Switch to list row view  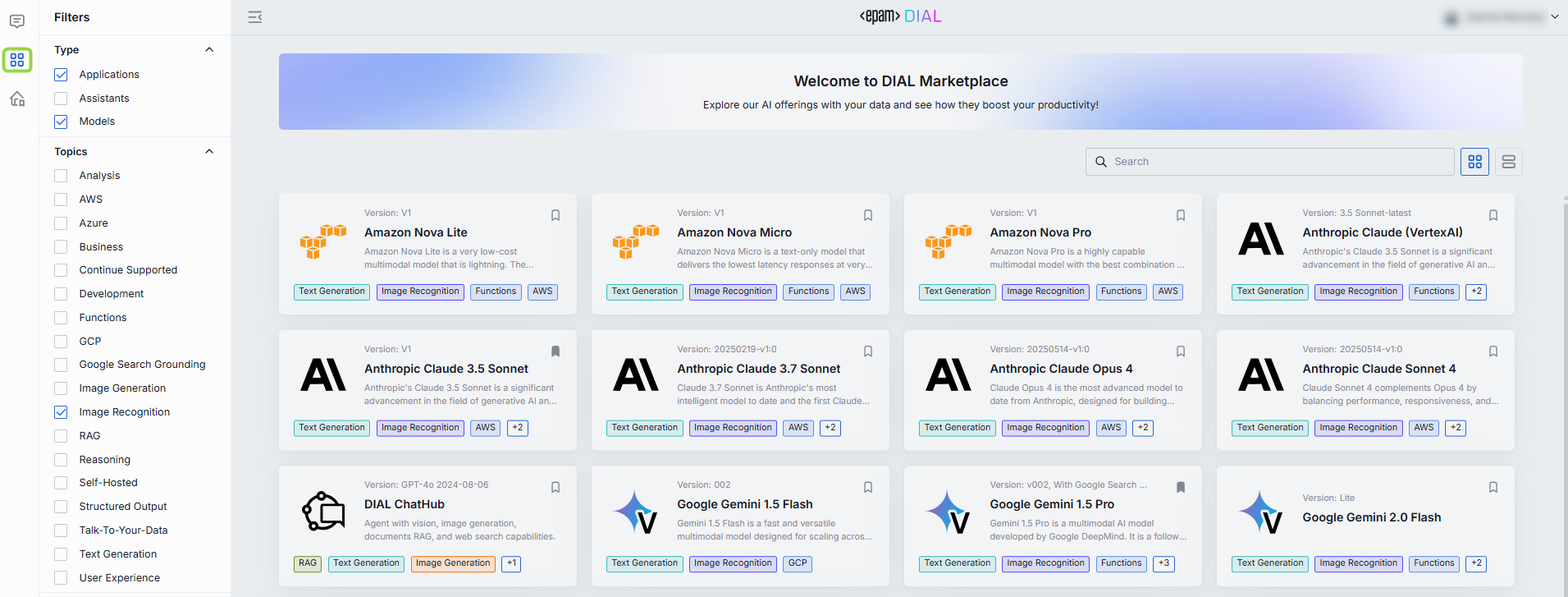coord(1509,162)
